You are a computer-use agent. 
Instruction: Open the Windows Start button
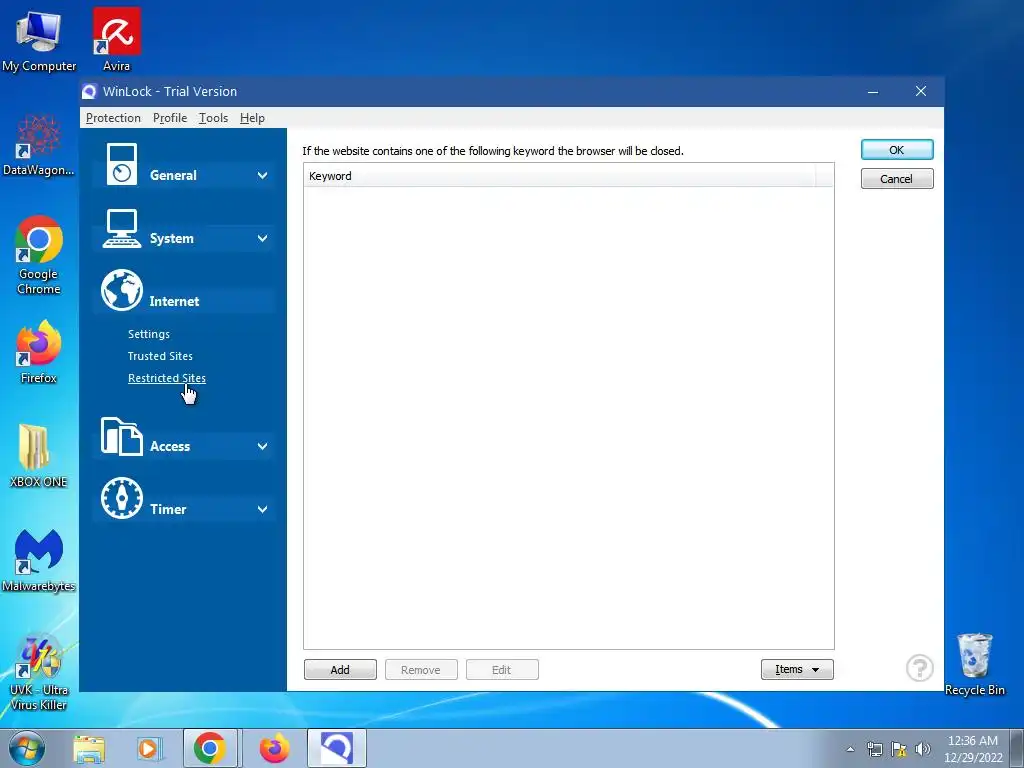tap(27, 748)
